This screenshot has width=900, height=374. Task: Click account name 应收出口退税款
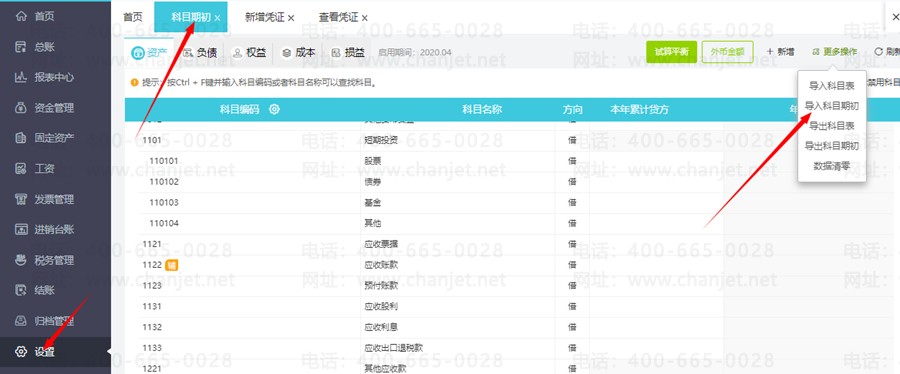[x=395, y=348]
